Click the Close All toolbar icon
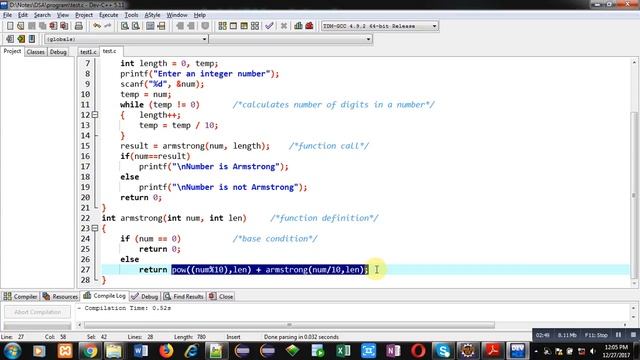This screenshot has height=360, width=640. click(x=64, y=26)
